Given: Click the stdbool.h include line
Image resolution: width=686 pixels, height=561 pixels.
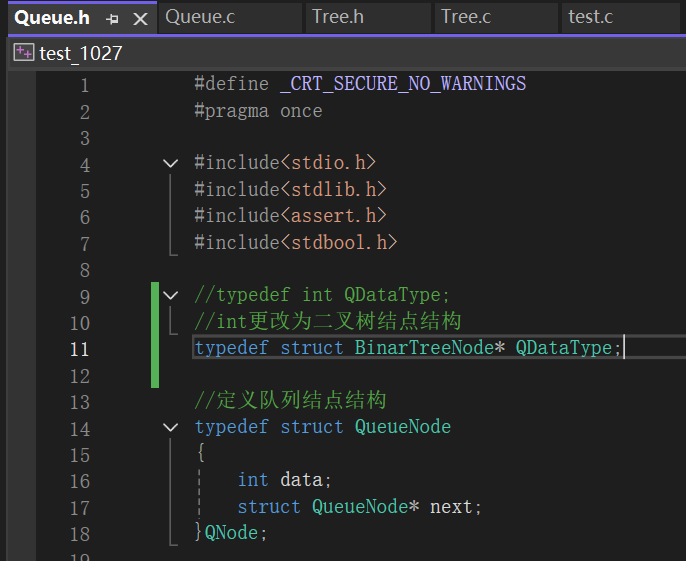Looking at the screenshot, I should point(296,242).
